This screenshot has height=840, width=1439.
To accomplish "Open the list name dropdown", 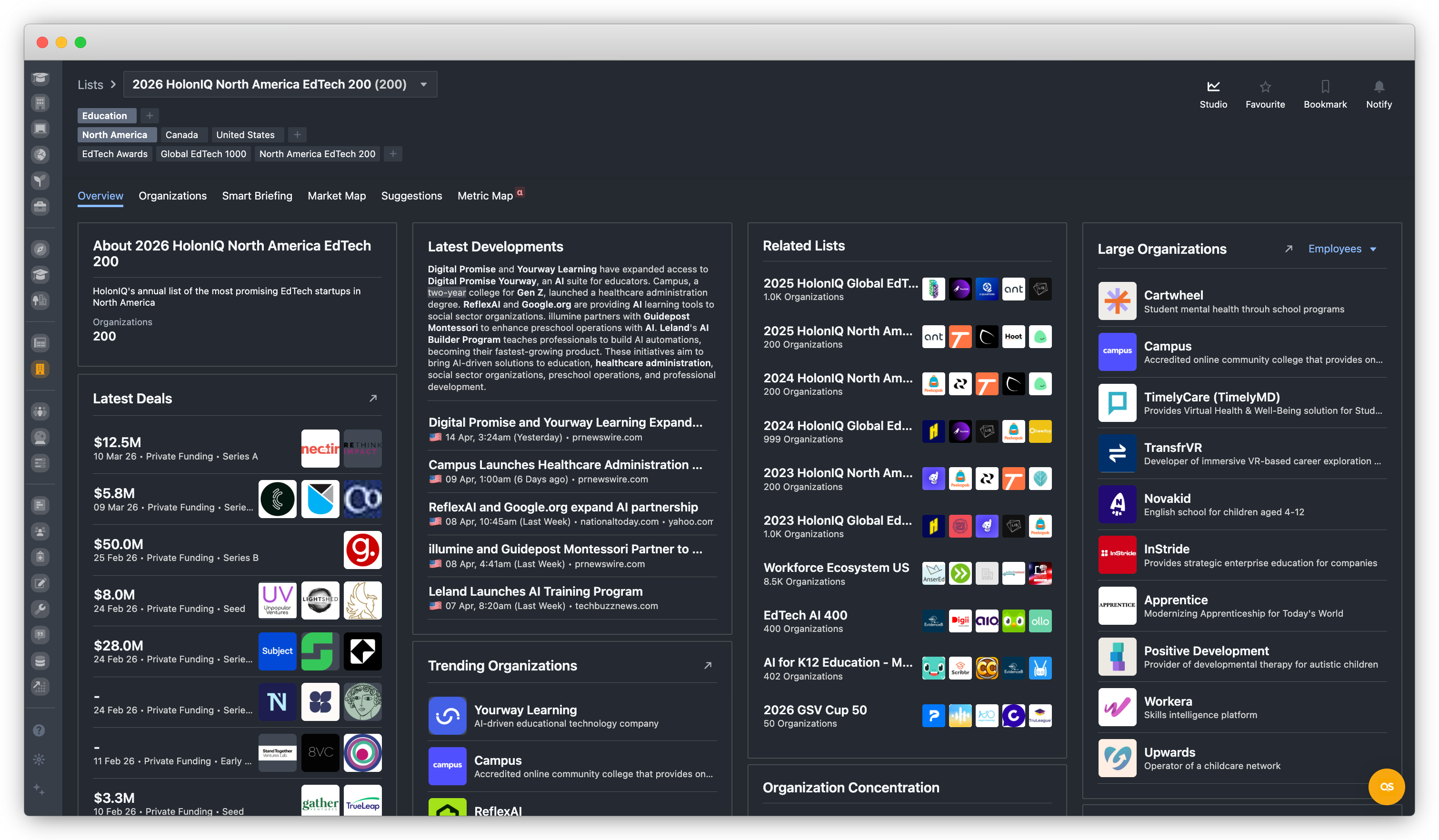I will [x=423, y=84].
